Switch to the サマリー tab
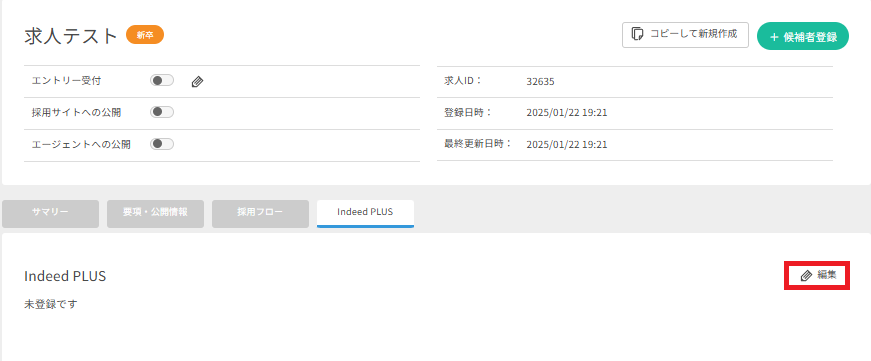The width and height of the screenshot is (871, 361). [x=51, y=214]
